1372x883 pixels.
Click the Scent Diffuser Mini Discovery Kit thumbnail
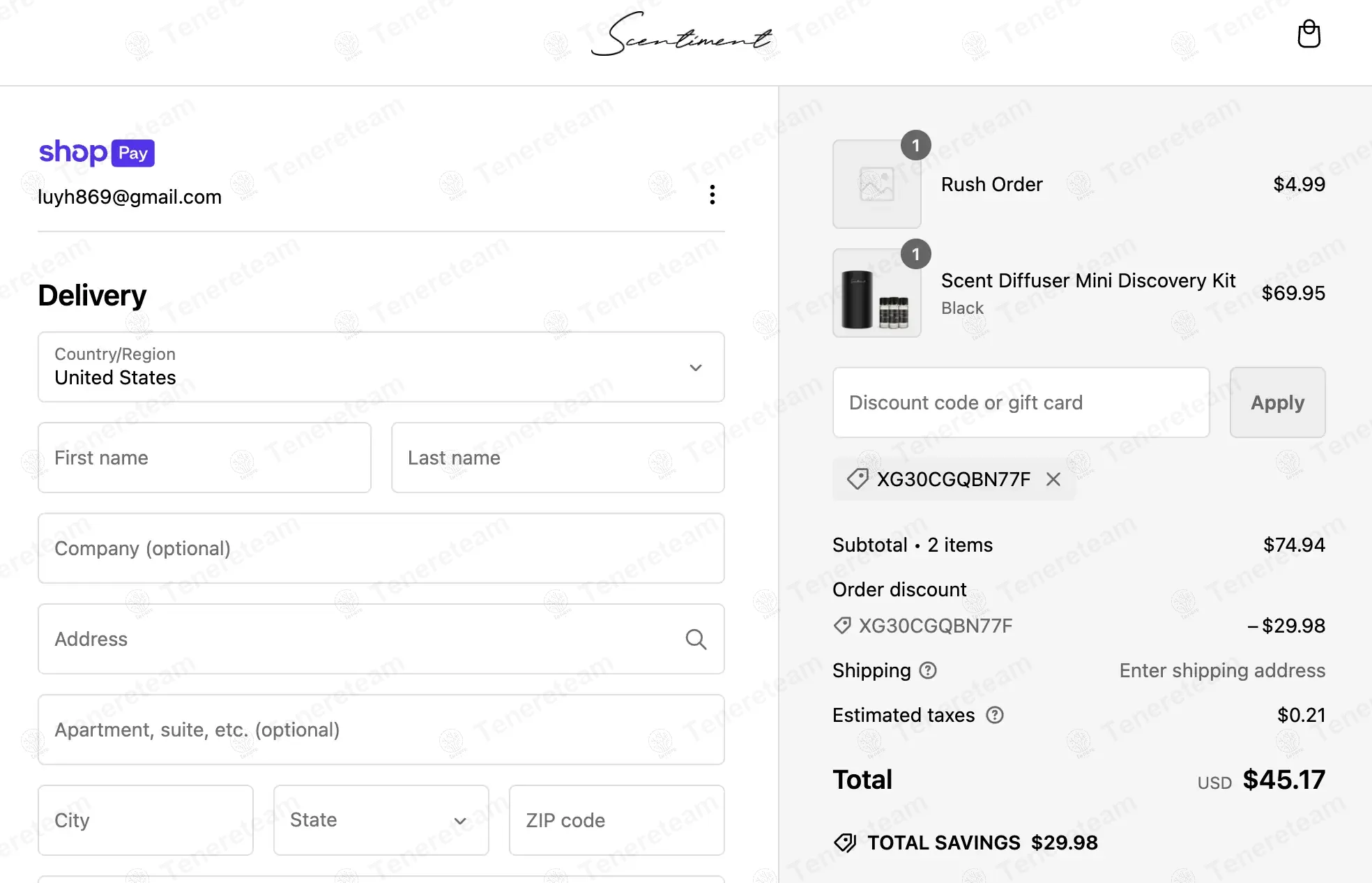pos(876,294)
